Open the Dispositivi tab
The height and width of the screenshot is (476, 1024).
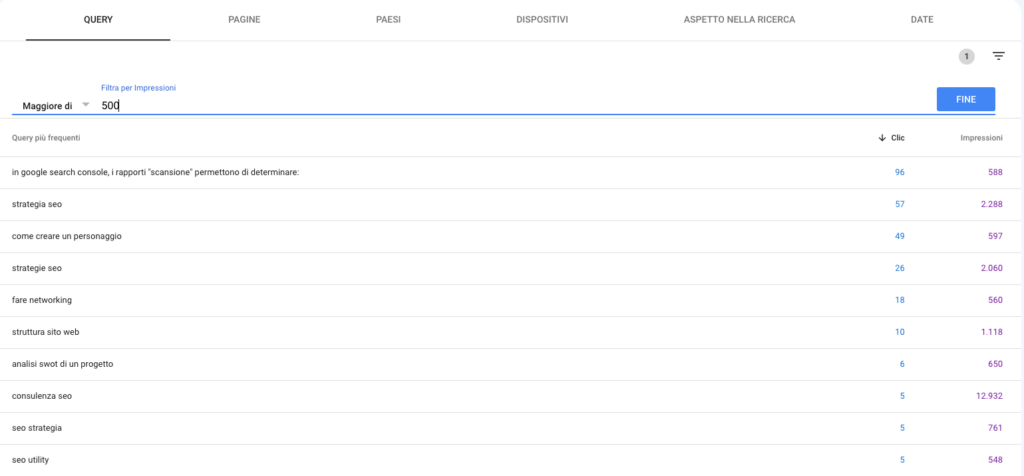[542, 20]
